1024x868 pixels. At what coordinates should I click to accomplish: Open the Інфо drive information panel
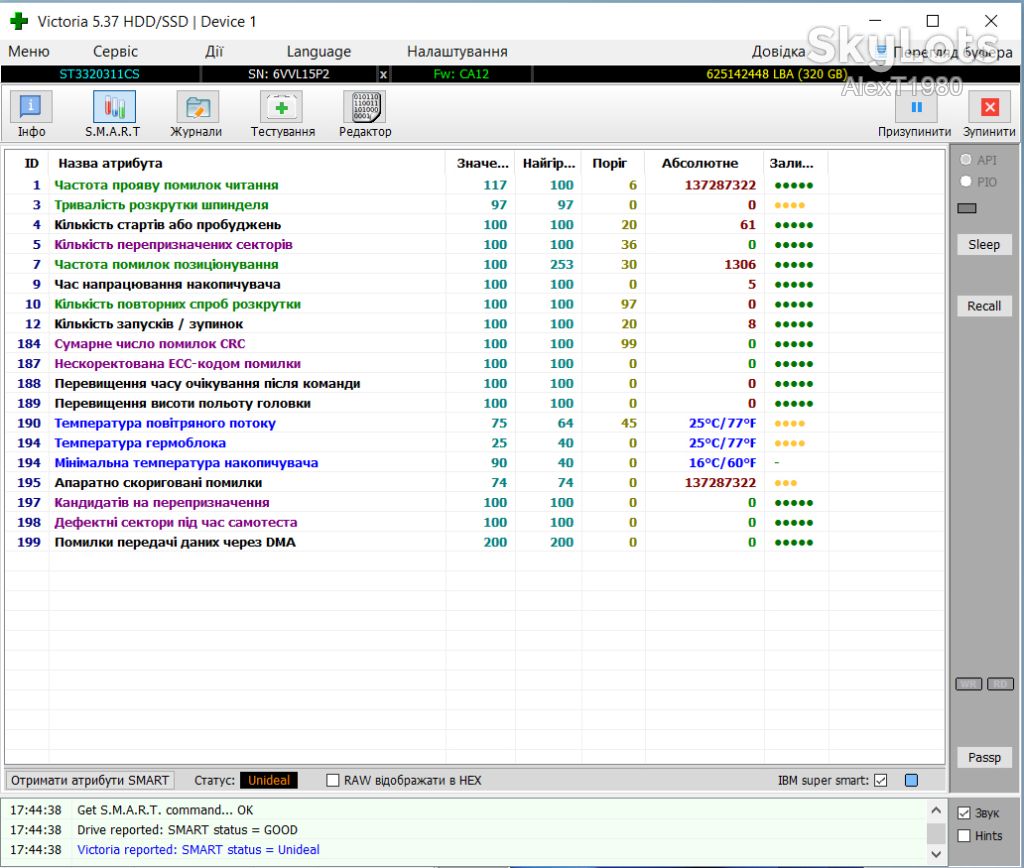(x=31, y=114)
